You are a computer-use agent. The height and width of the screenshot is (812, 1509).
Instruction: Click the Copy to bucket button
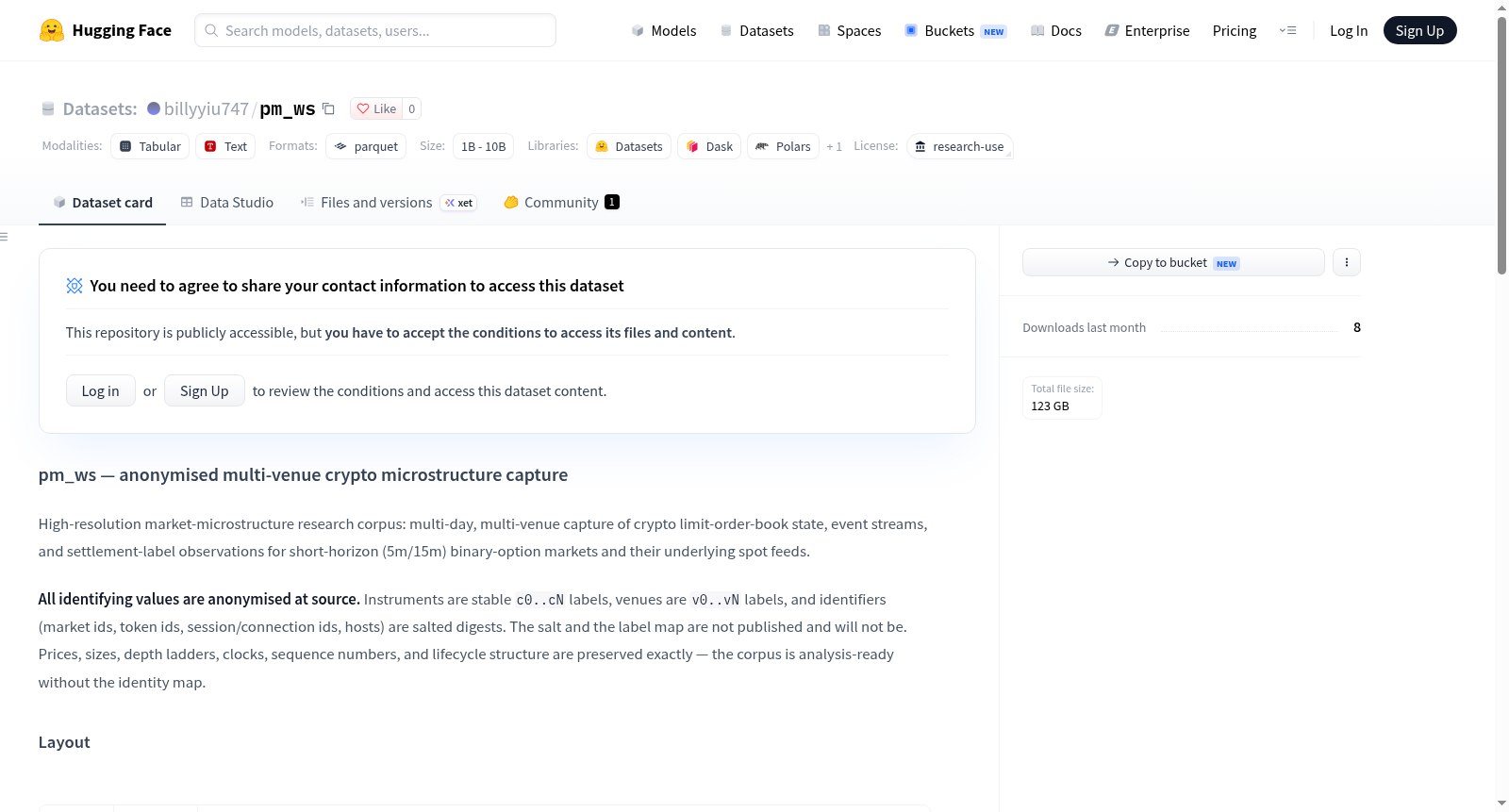[1173, 262]
